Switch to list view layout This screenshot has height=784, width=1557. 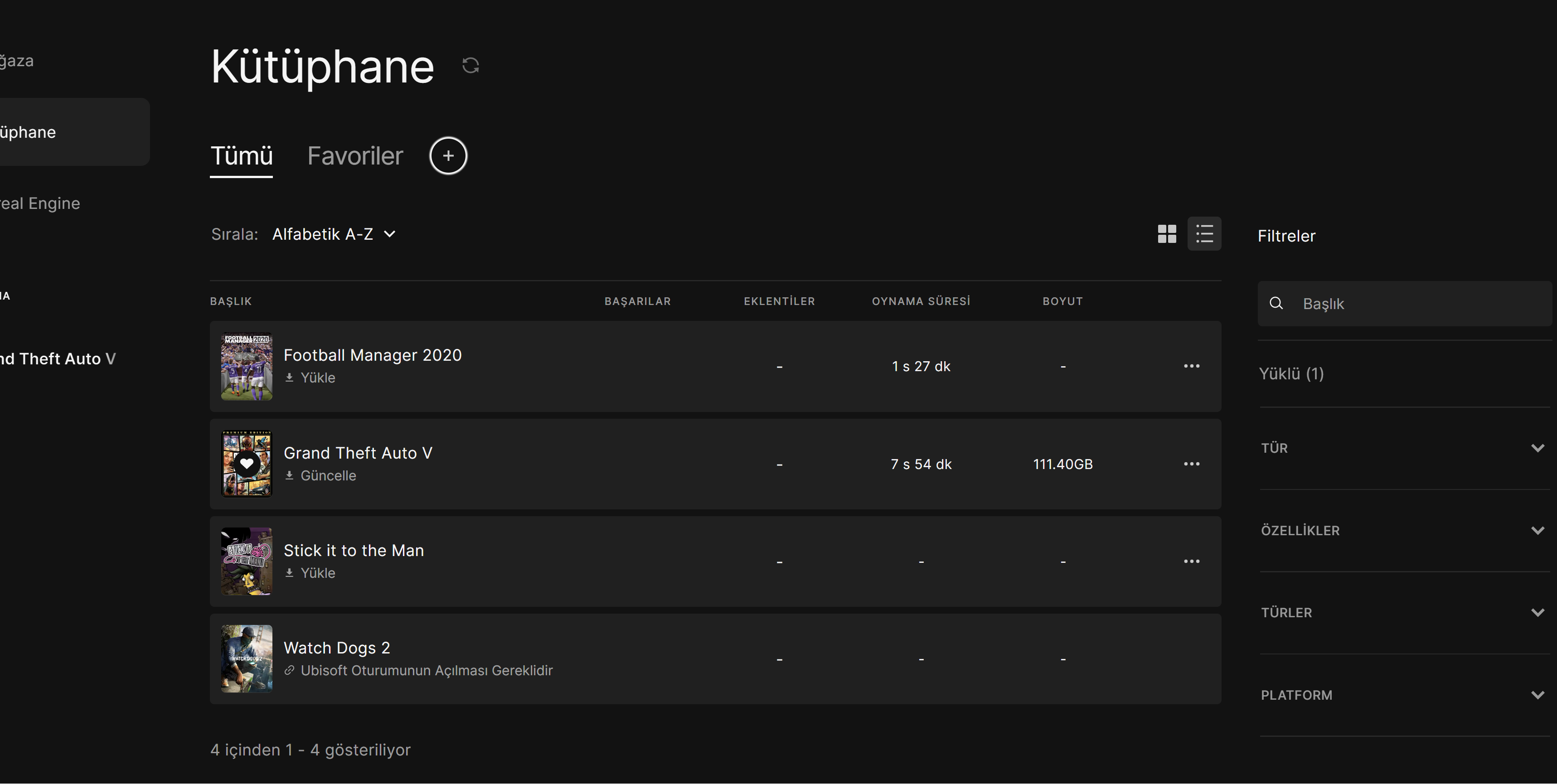click(1204, 234)
